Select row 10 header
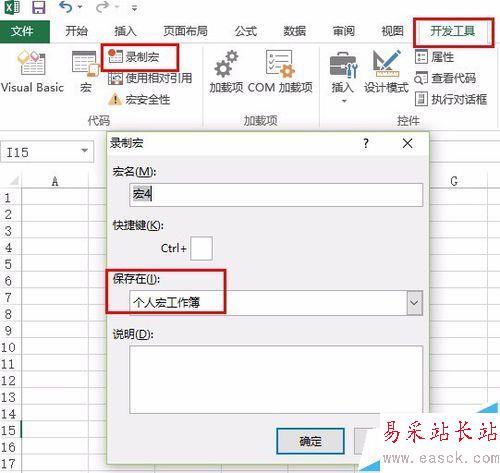 (10, 347)
